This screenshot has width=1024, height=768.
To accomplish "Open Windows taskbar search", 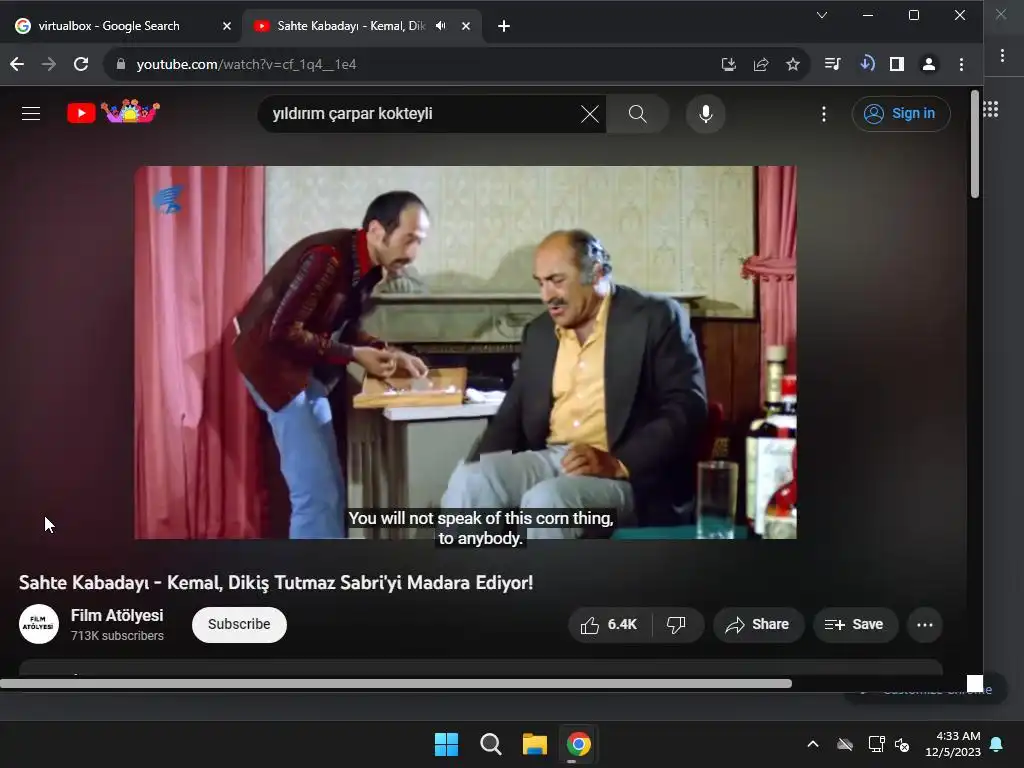I will pos(490,744).
